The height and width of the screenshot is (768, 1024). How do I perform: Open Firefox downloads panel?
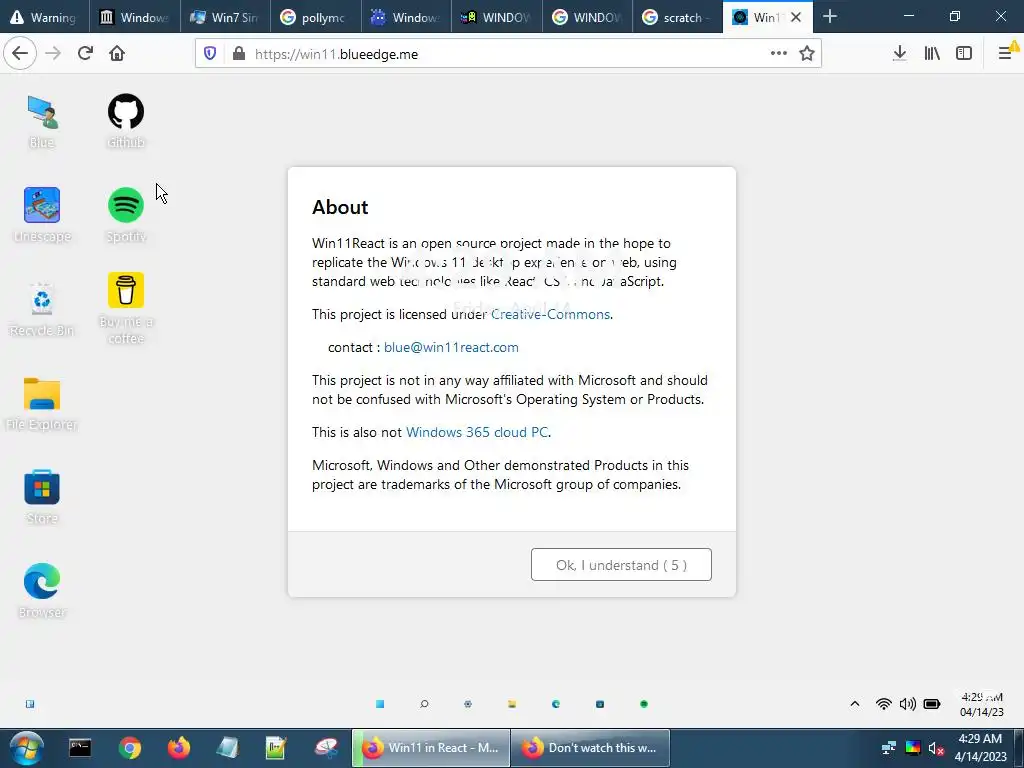tap(899, 54)
